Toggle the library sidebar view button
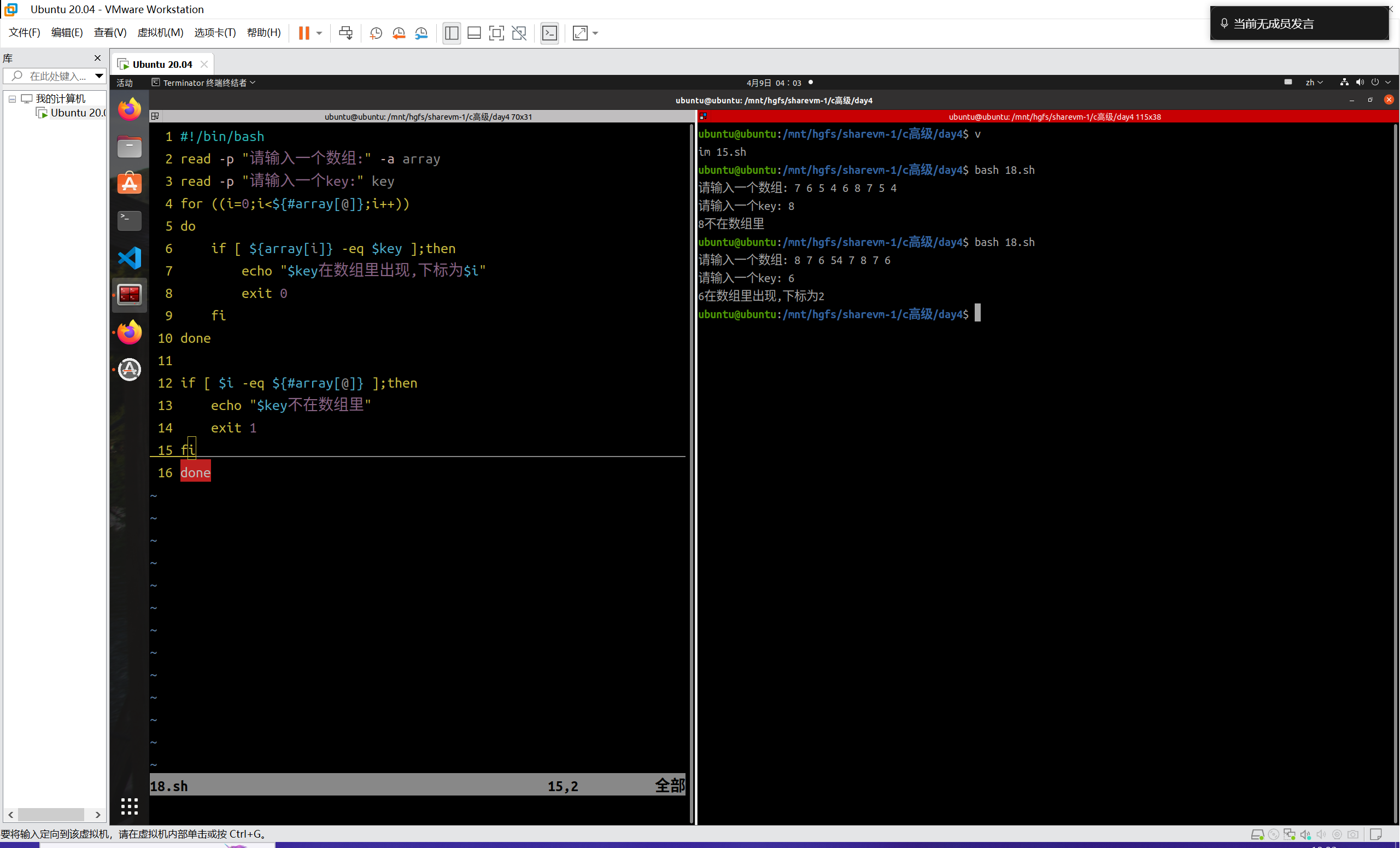 coord(452,33)
